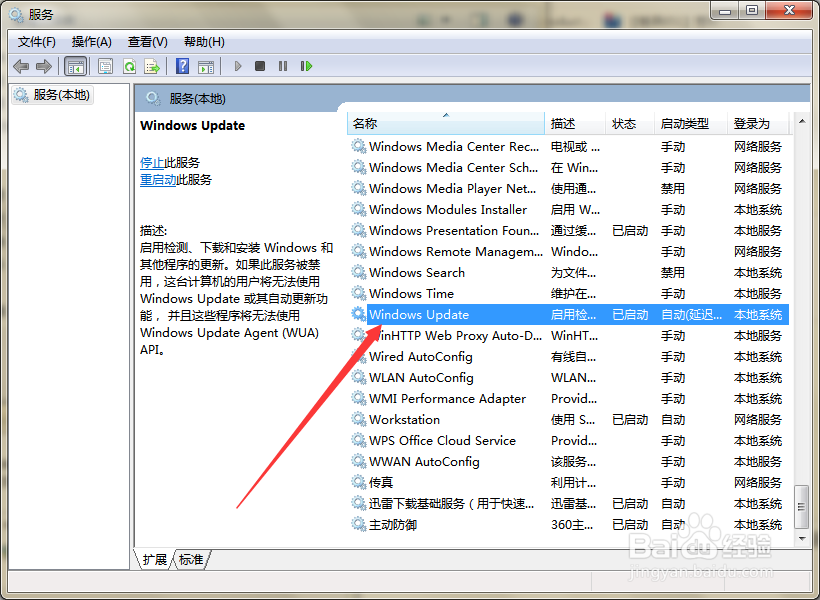Open the Properties toolbar icon
The image size is (820, 600).
(x=106, y=66)
